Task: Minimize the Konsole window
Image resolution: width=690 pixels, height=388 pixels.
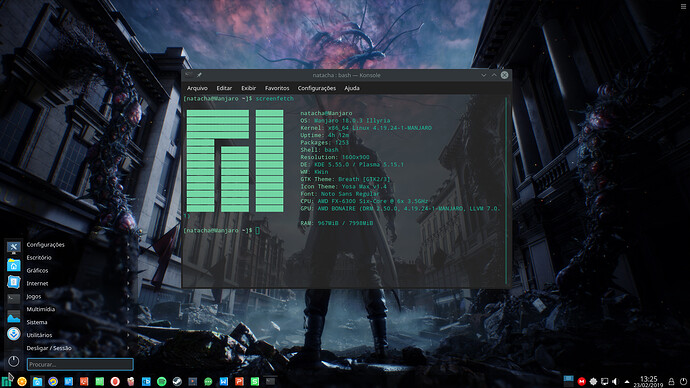Action: [484, 75]
